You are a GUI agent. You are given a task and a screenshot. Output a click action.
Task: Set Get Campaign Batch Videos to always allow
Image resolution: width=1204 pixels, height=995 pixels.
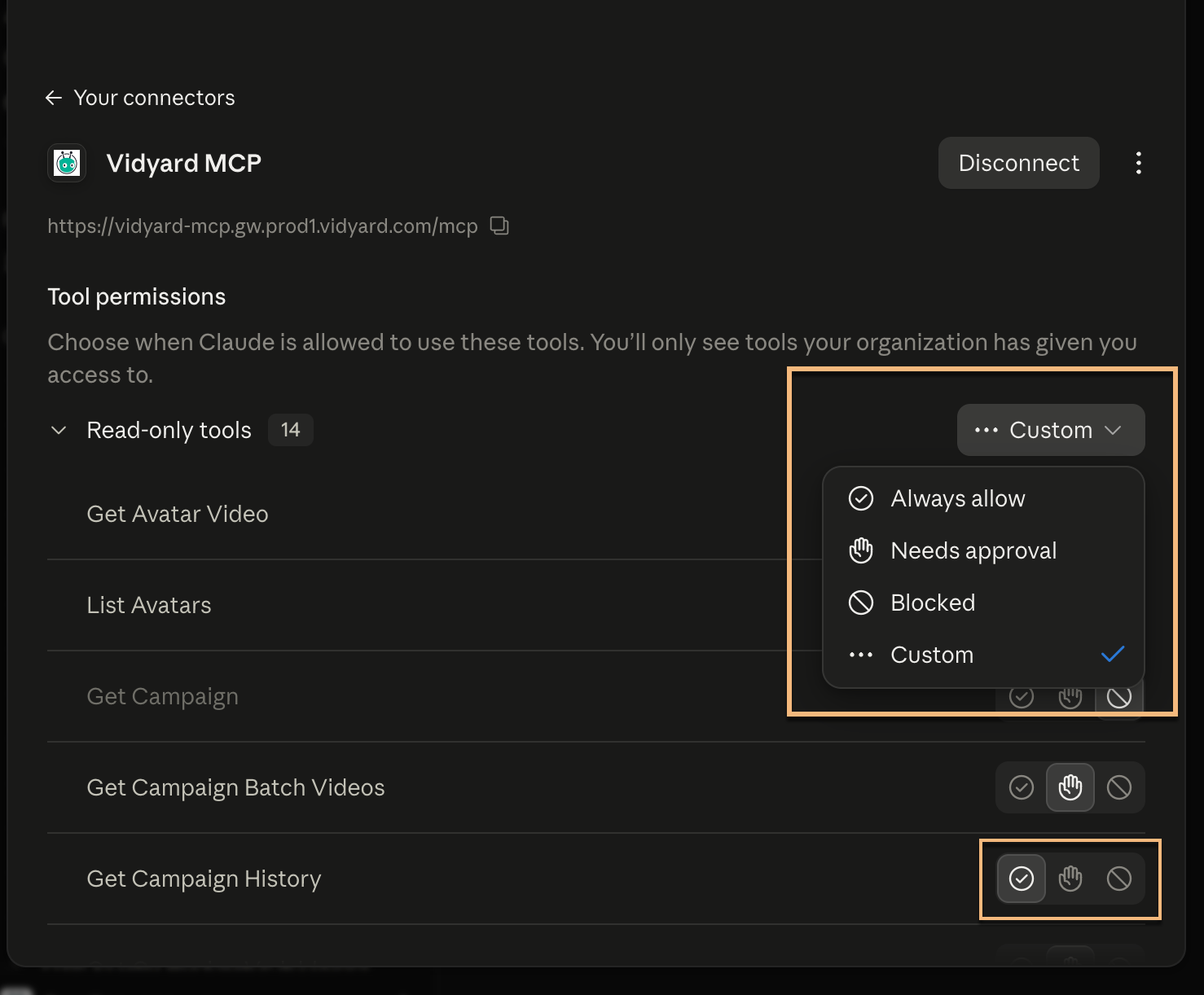point(1022,787)
